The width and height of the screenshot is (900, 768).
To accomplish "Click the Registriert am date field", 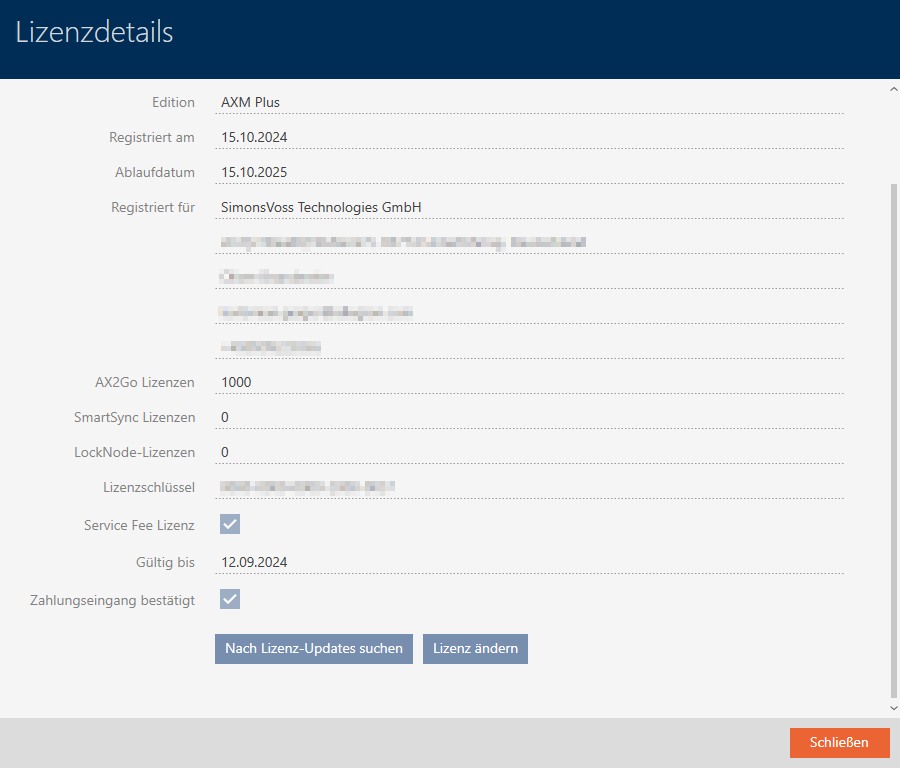I will 530,137.
